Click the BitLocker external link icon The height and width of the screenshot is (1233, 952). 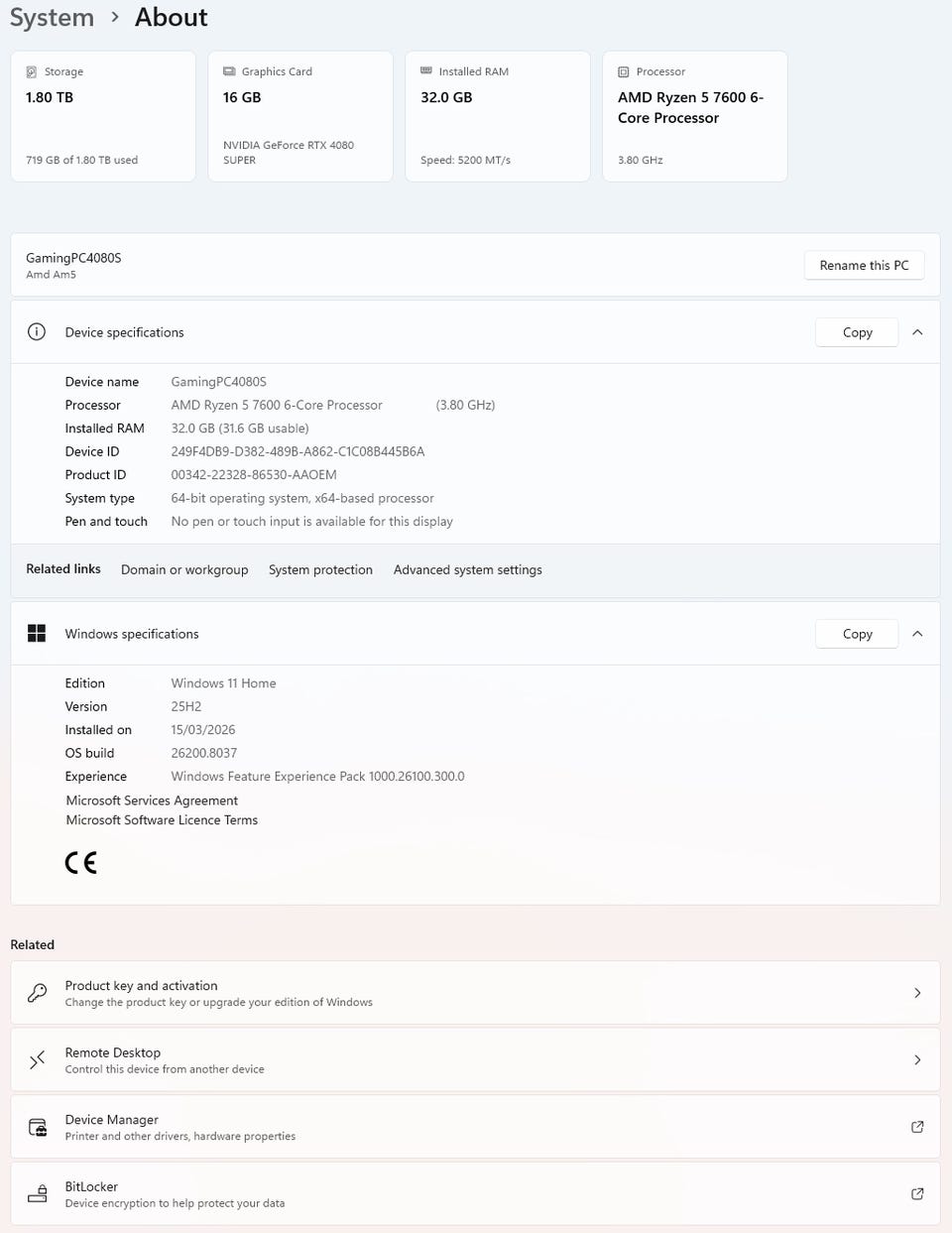click(x=917, y=1193)
